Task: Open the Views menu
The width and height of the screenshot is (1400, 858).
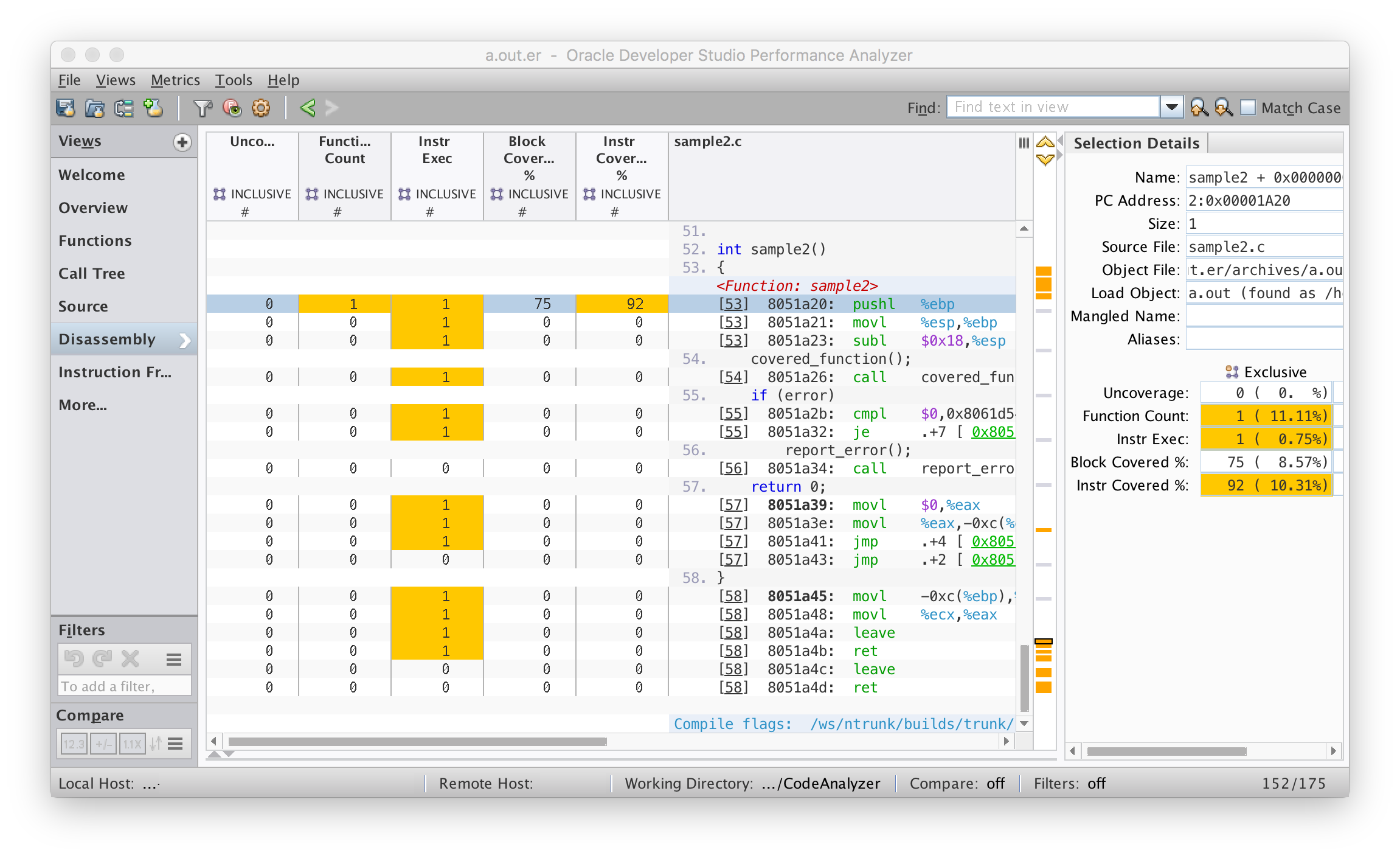Action: pos(116,80)
